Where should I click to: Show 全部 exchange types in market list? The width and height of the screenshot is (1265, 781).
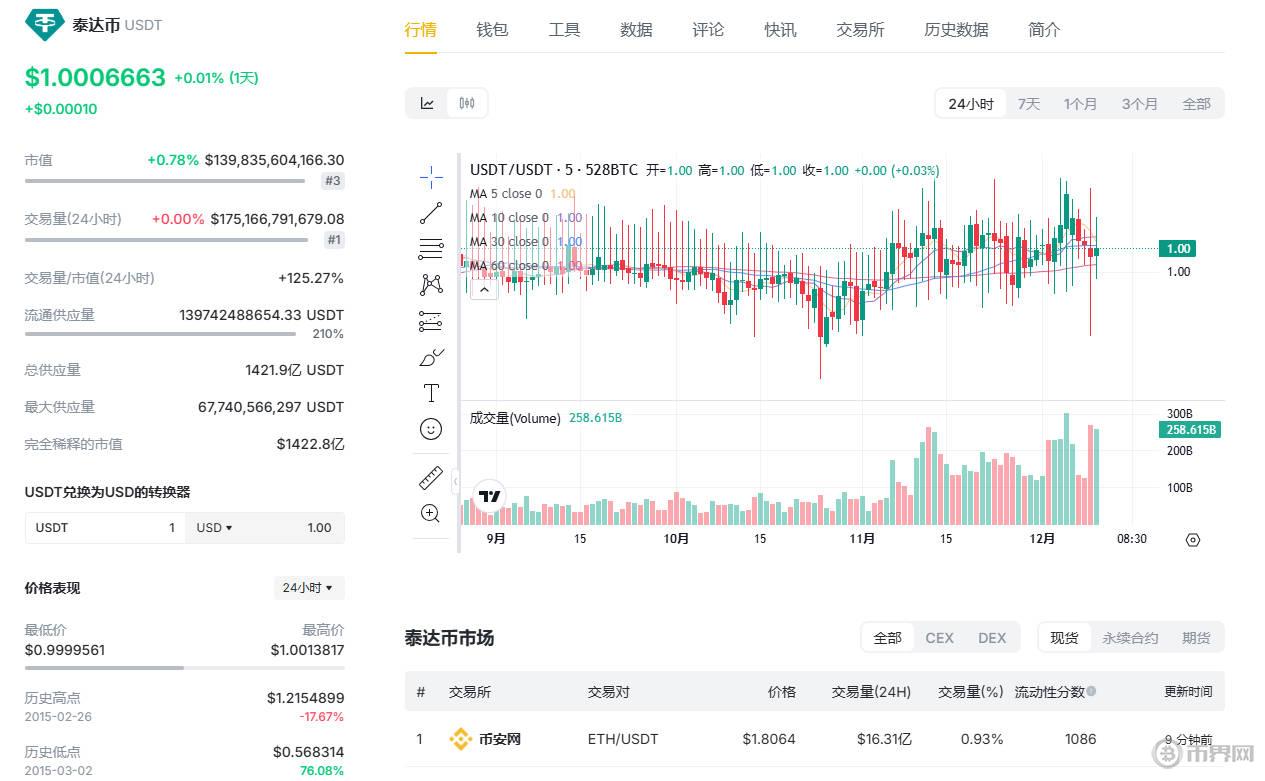click(887, 638)
